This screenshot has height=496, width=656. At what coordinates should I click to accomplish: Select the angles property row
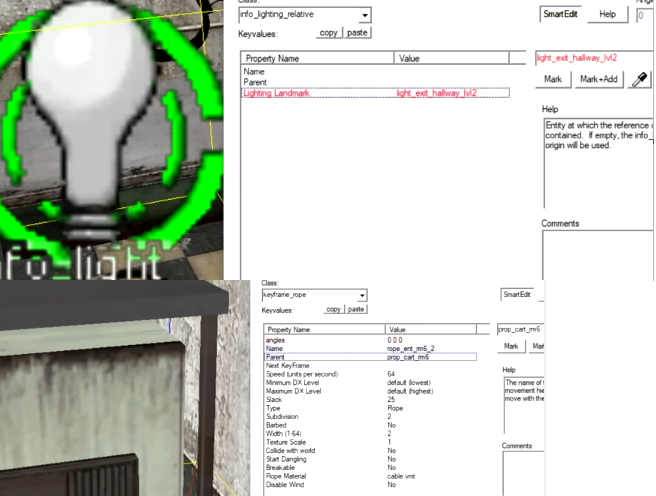(x=370, y=340)
